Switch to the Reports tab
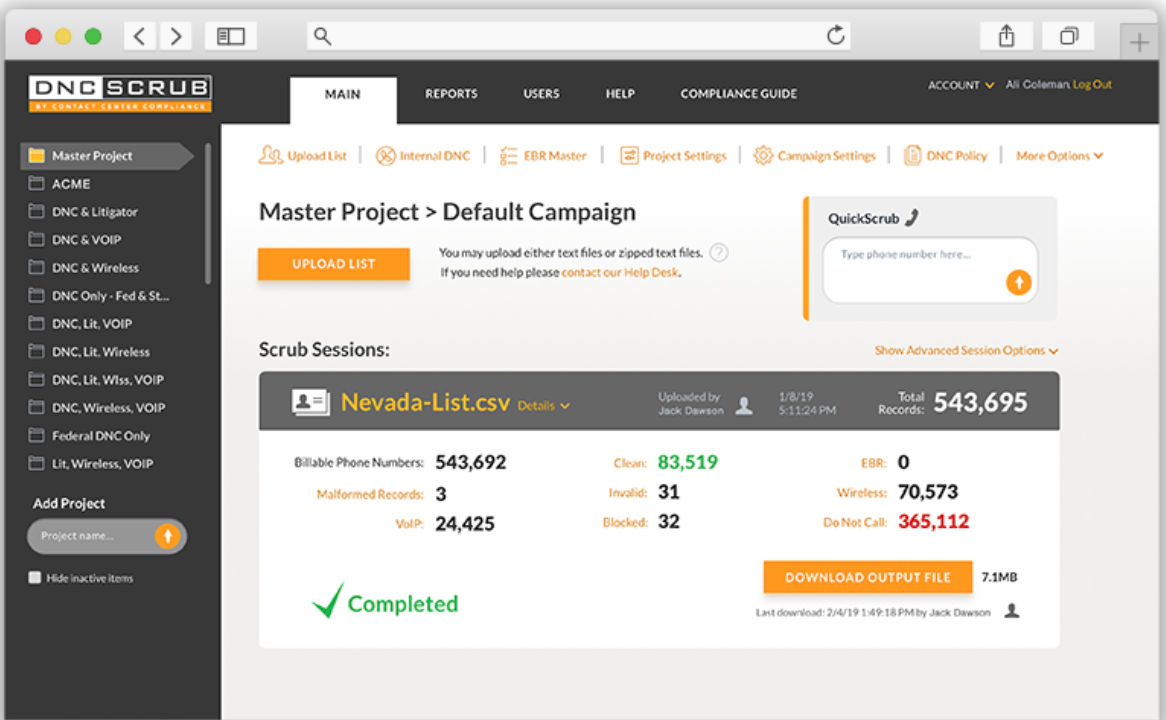 [451, 94]
